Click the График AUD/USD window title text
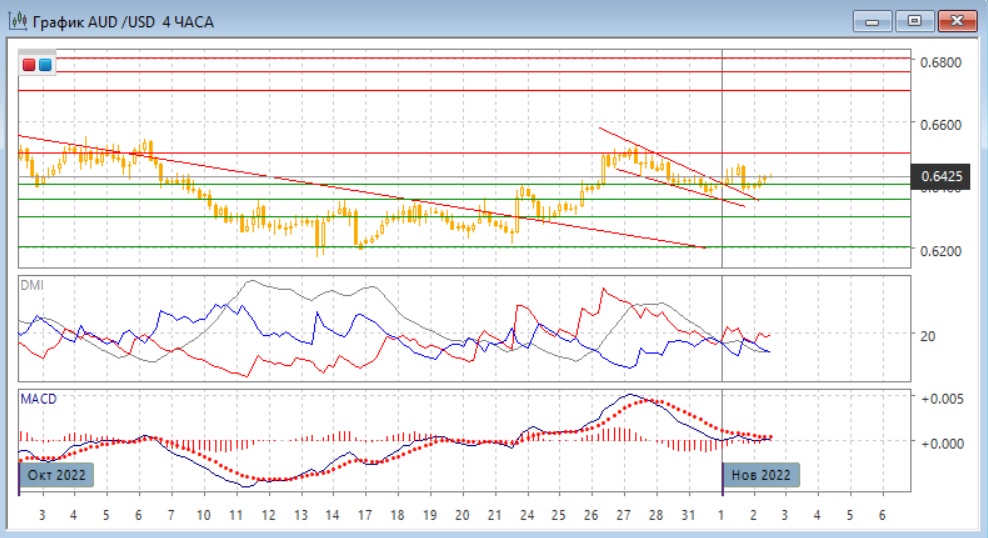This screenshot has width=988, height=538. (124, 21)
